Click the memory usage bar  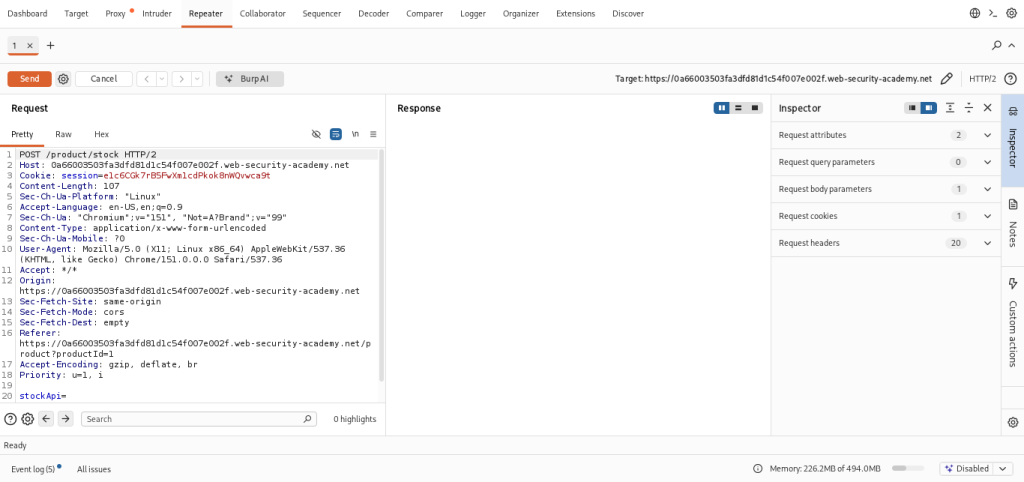click(x=908, y=469)
